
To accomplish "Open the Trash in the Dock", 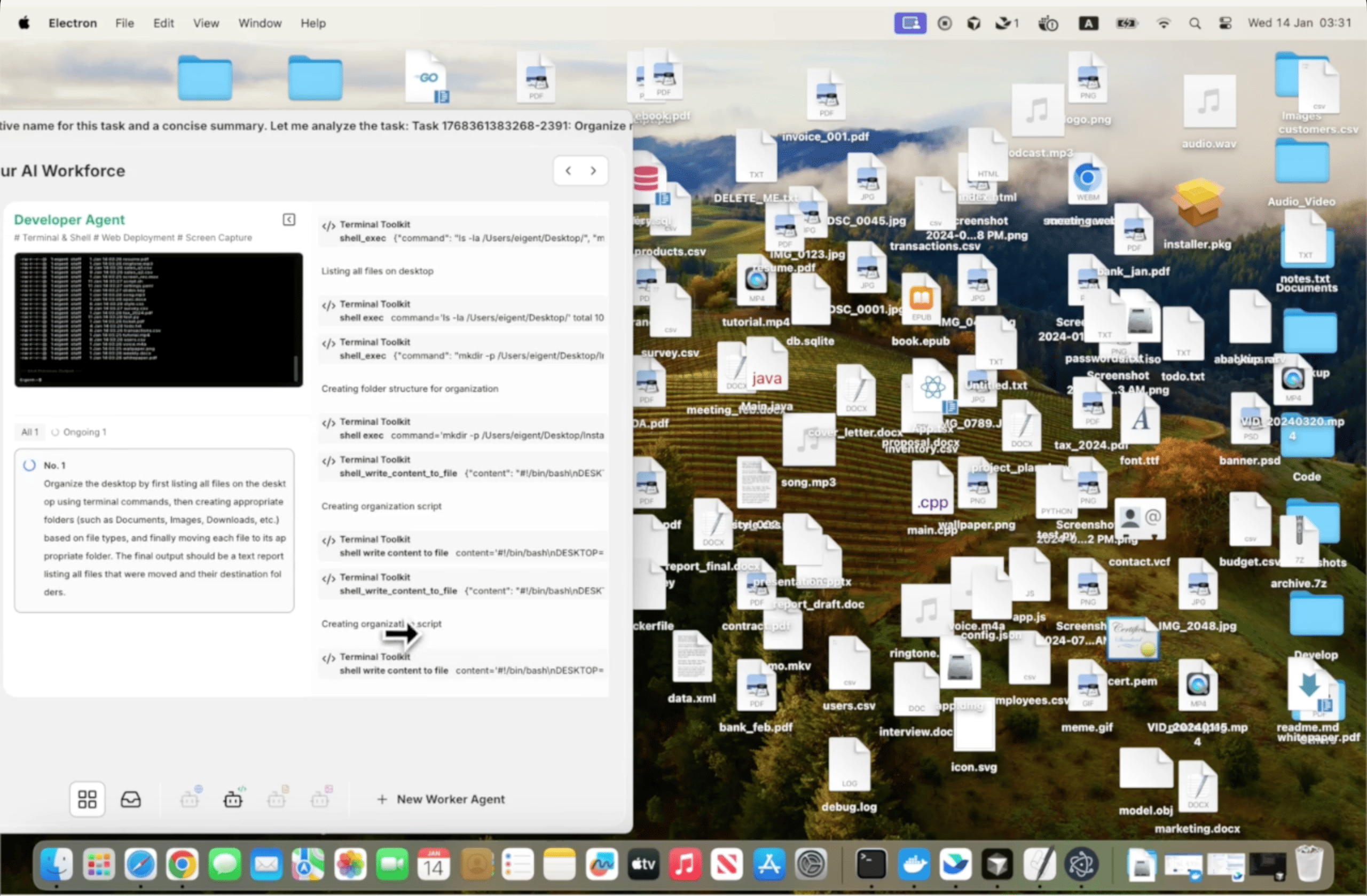I will pyautogui.click(x=1309, y=864).
